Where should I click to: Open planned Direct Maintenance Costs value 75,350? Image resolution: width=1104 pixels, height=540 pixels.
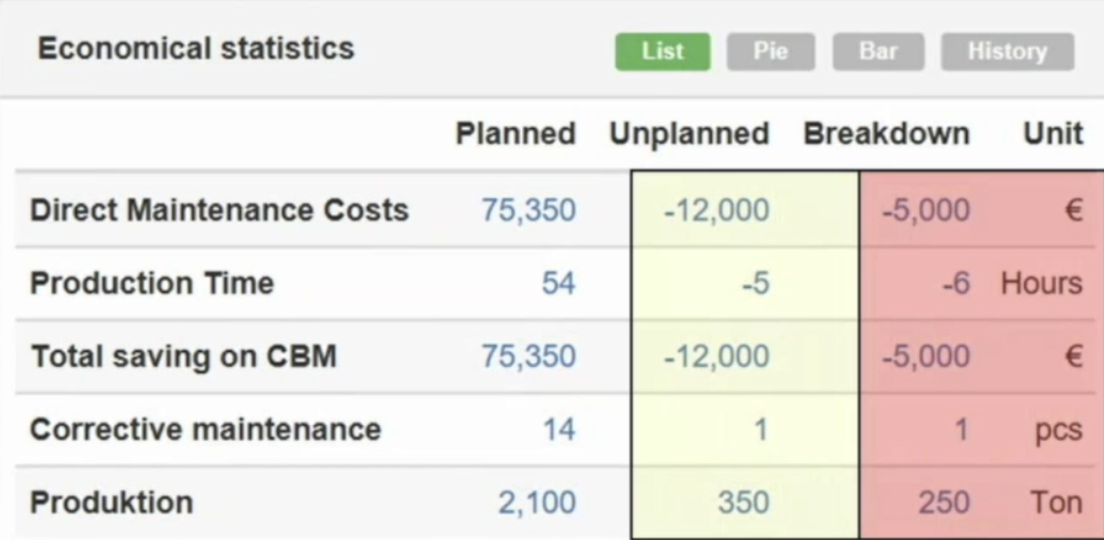528,210
